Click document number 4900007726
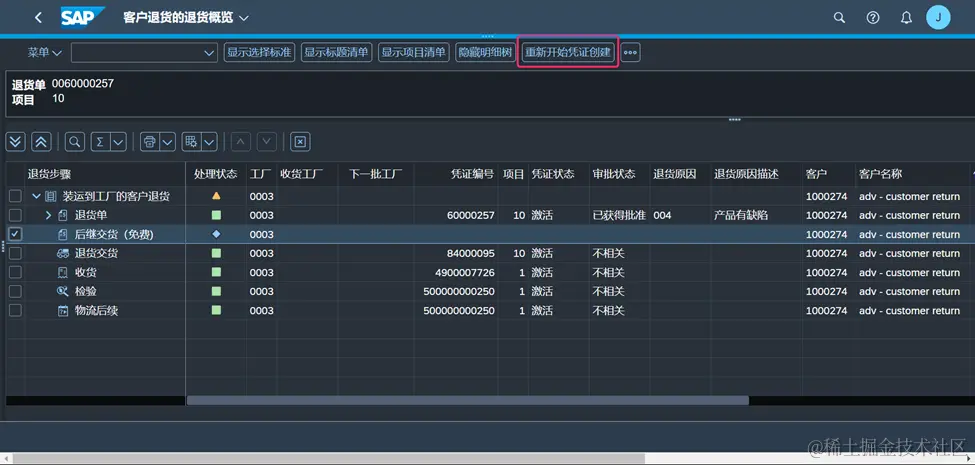The image size is (975, 465). click(465, 272)
